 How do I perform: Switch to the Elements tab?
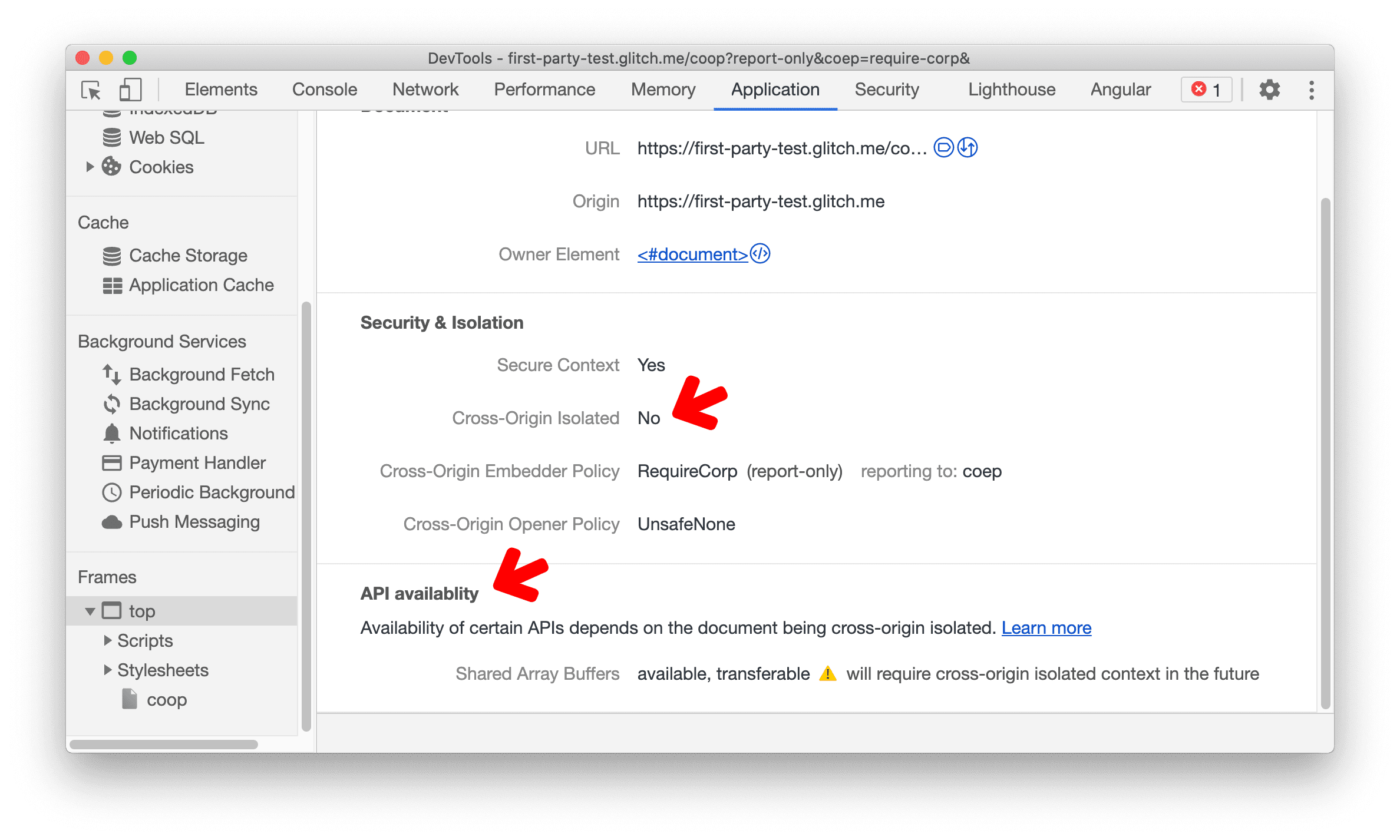(x=217, y=90)
